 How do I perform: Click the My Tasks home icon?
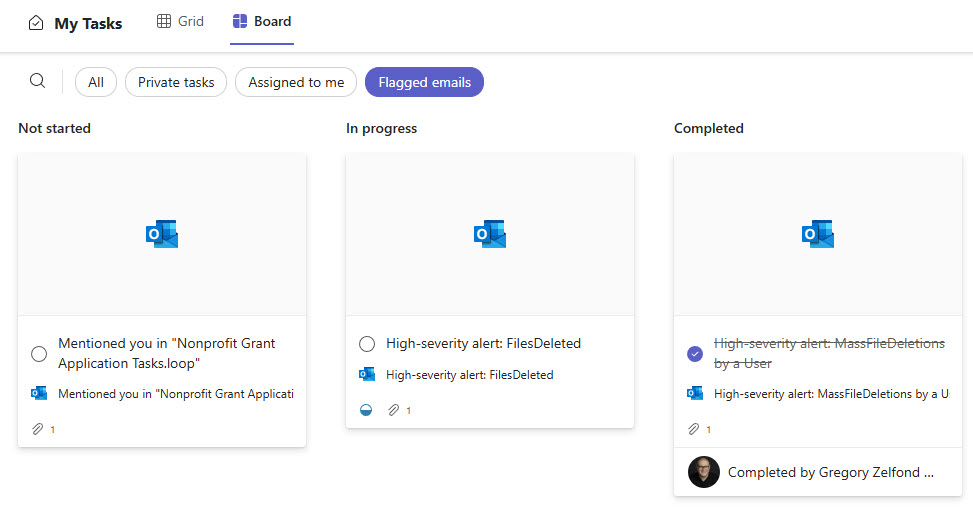point(36,23)
